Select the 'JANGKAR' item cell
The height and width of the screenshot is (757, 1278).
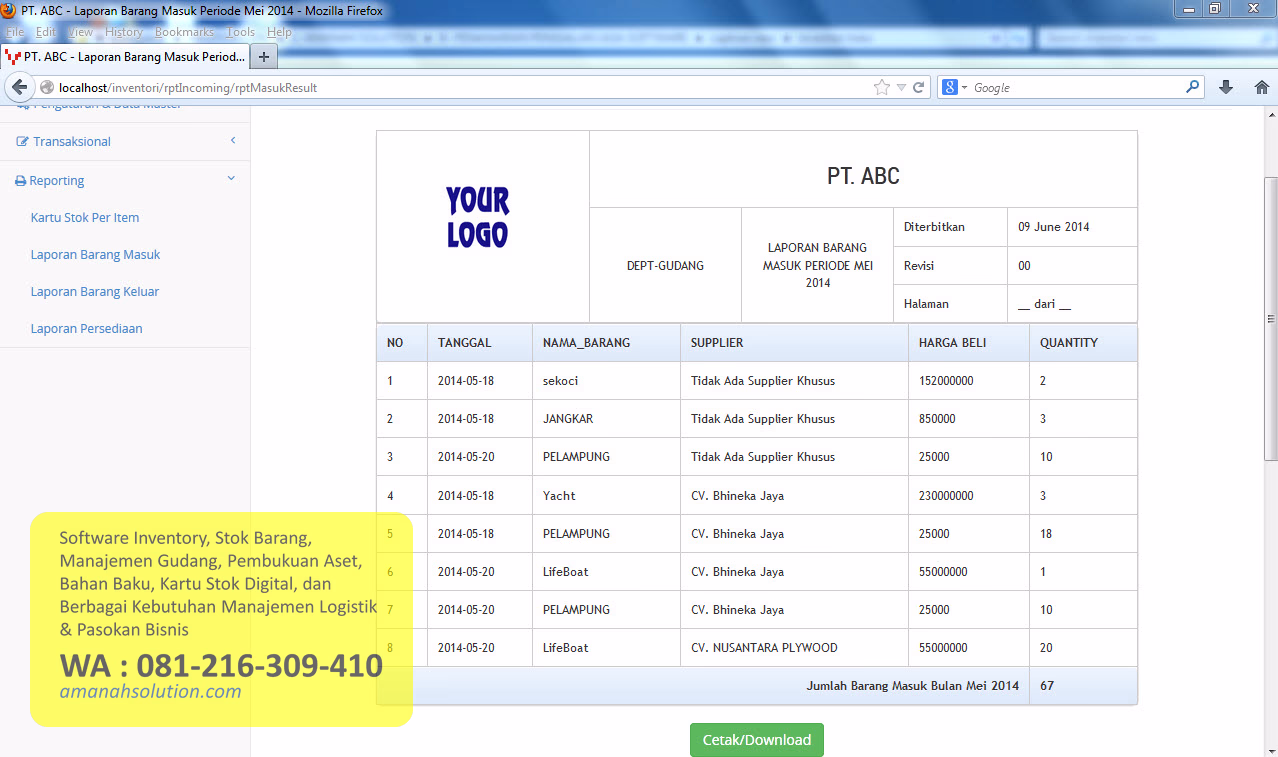point(606,419)
